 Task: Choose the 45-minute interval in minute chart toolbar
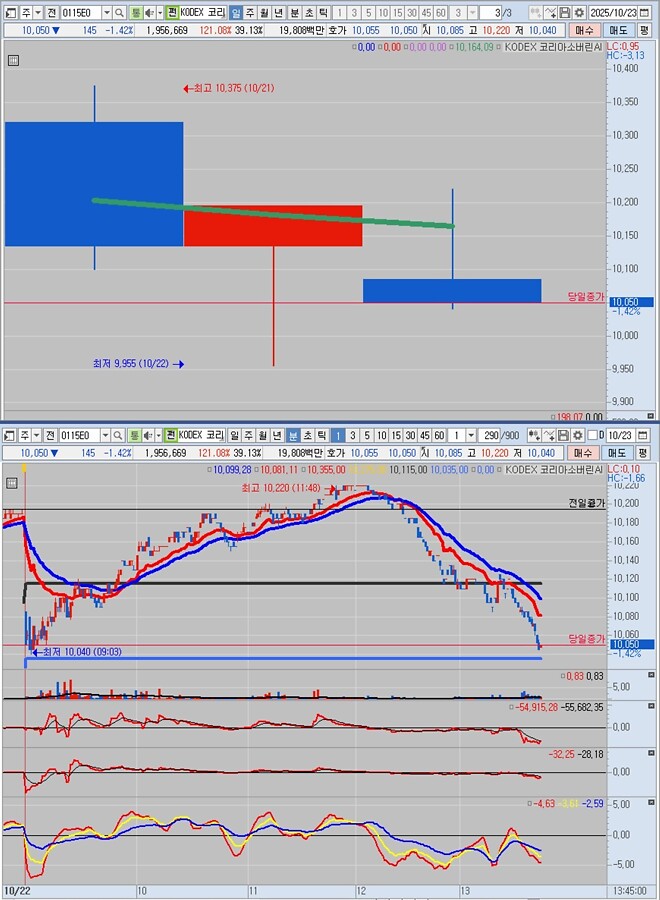pos(425,435)
